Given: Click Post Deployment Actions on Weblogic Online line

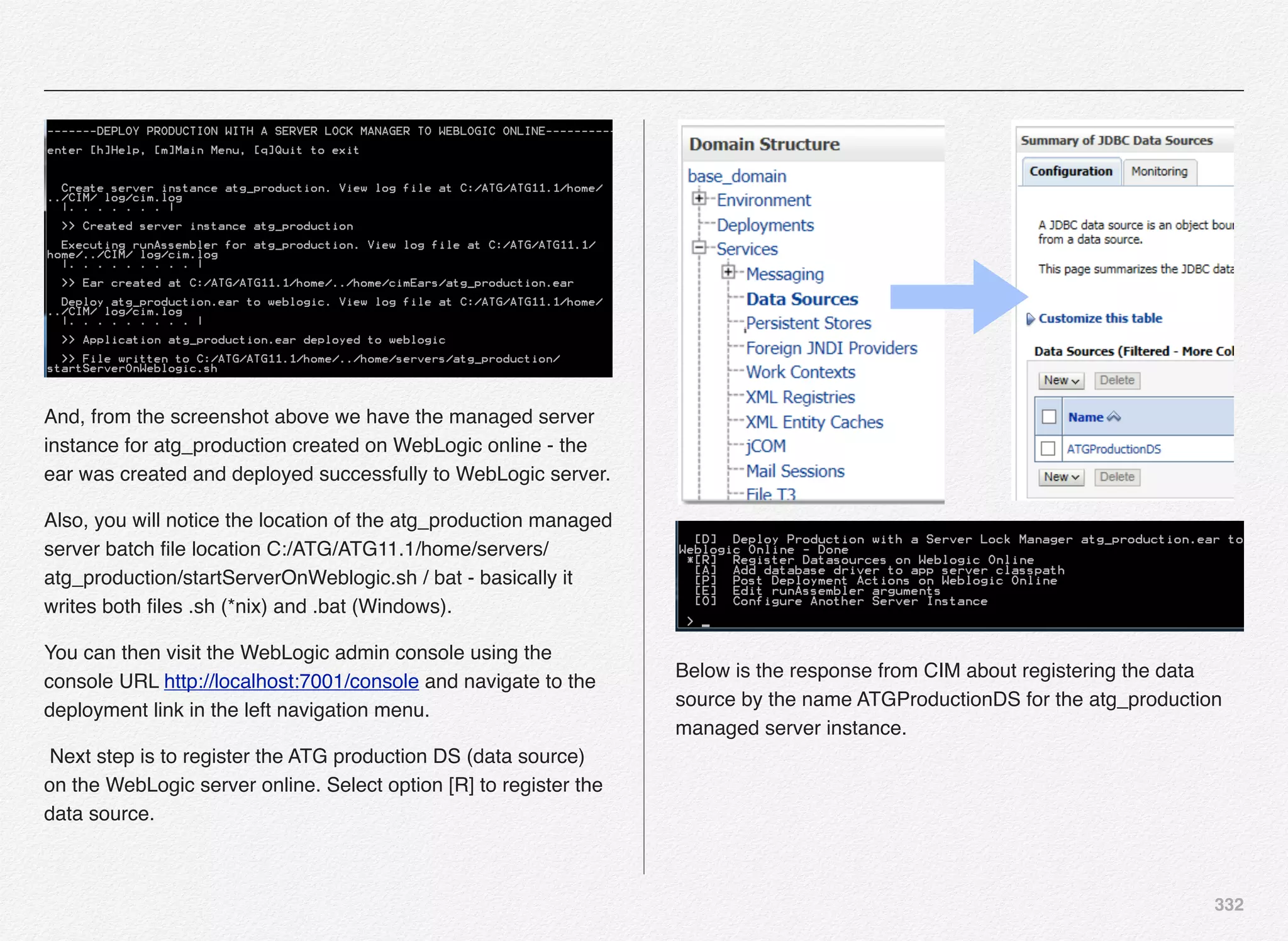Looking at the screenshot, I should (x=875, y=581).
